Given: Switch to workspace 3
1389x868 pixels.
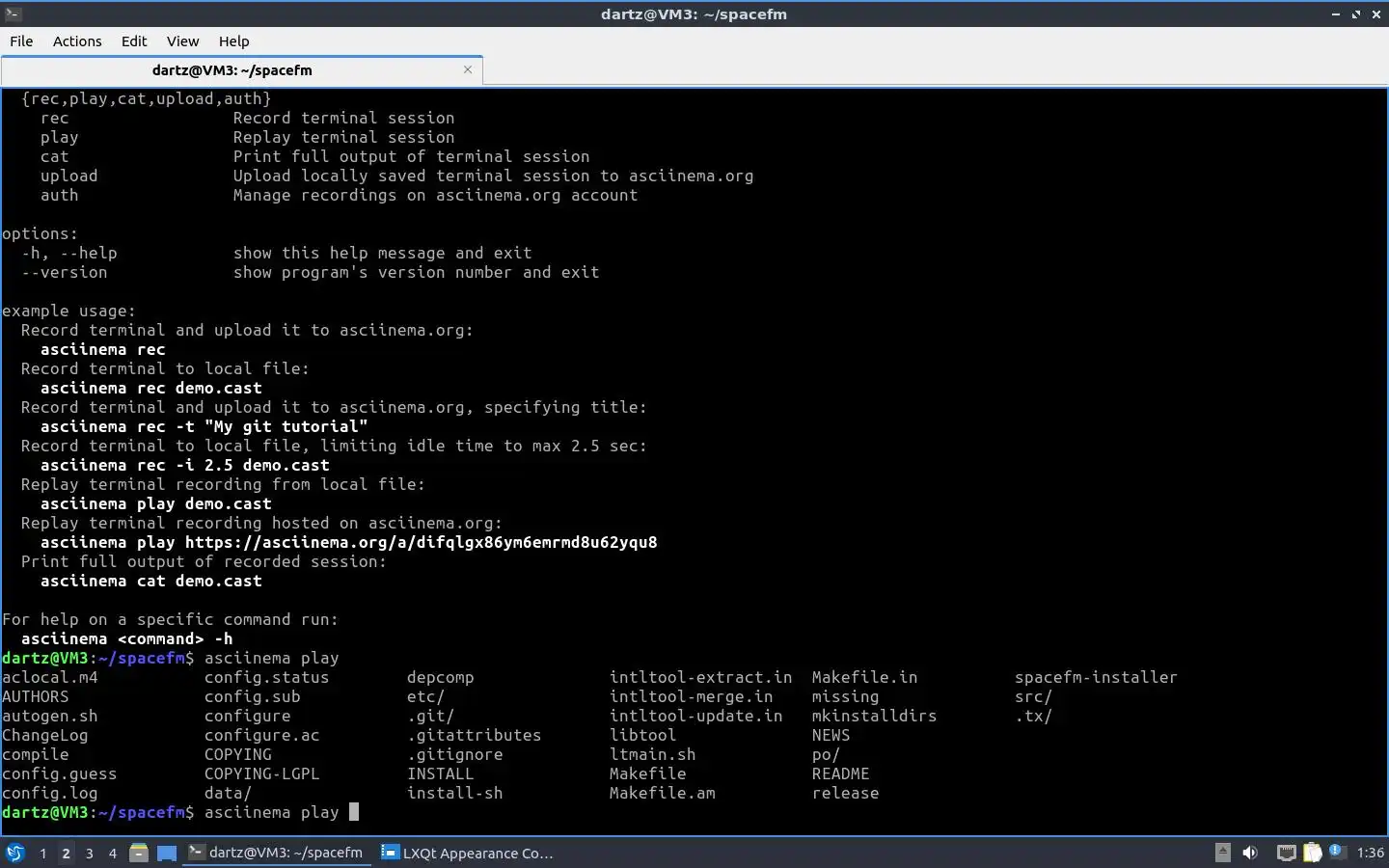Looking at the screenshot, I should coord(90,853).
